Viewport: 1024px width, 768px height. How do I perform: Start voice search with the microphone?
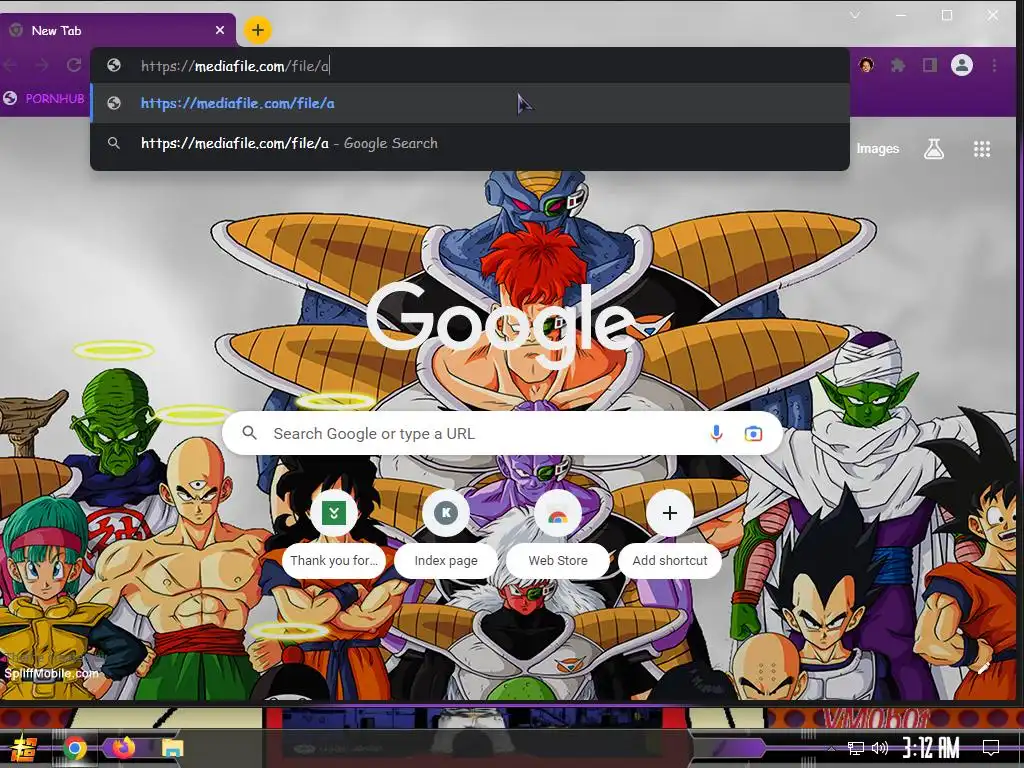click(716, 433)
